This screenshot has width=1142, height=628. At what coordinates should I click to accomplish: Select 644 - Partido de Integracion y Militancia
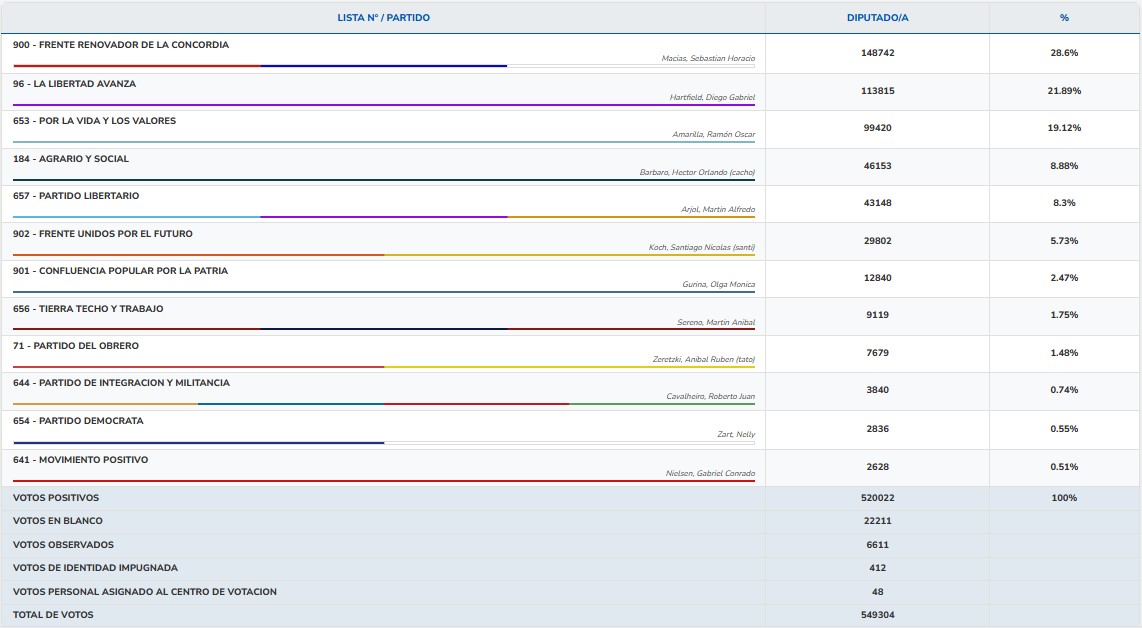(121, 383)
